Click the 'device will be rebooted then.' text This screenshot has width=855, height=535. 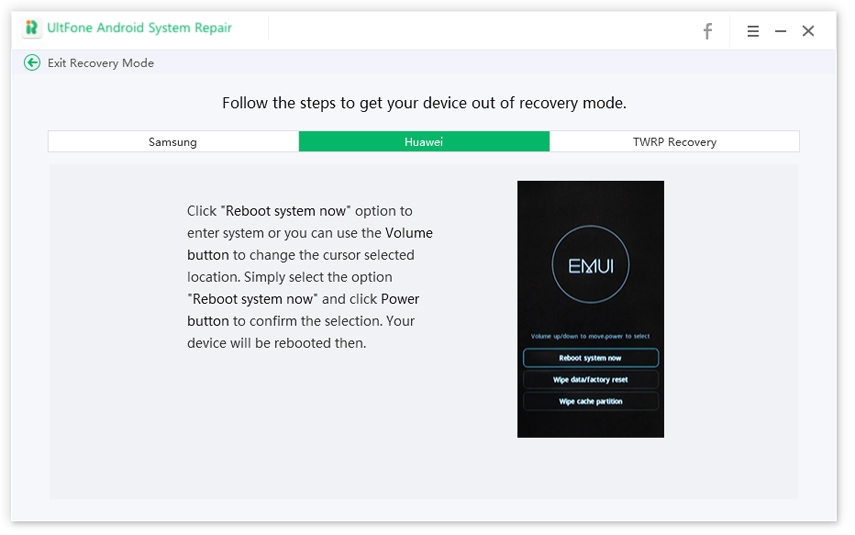(276, 343)
